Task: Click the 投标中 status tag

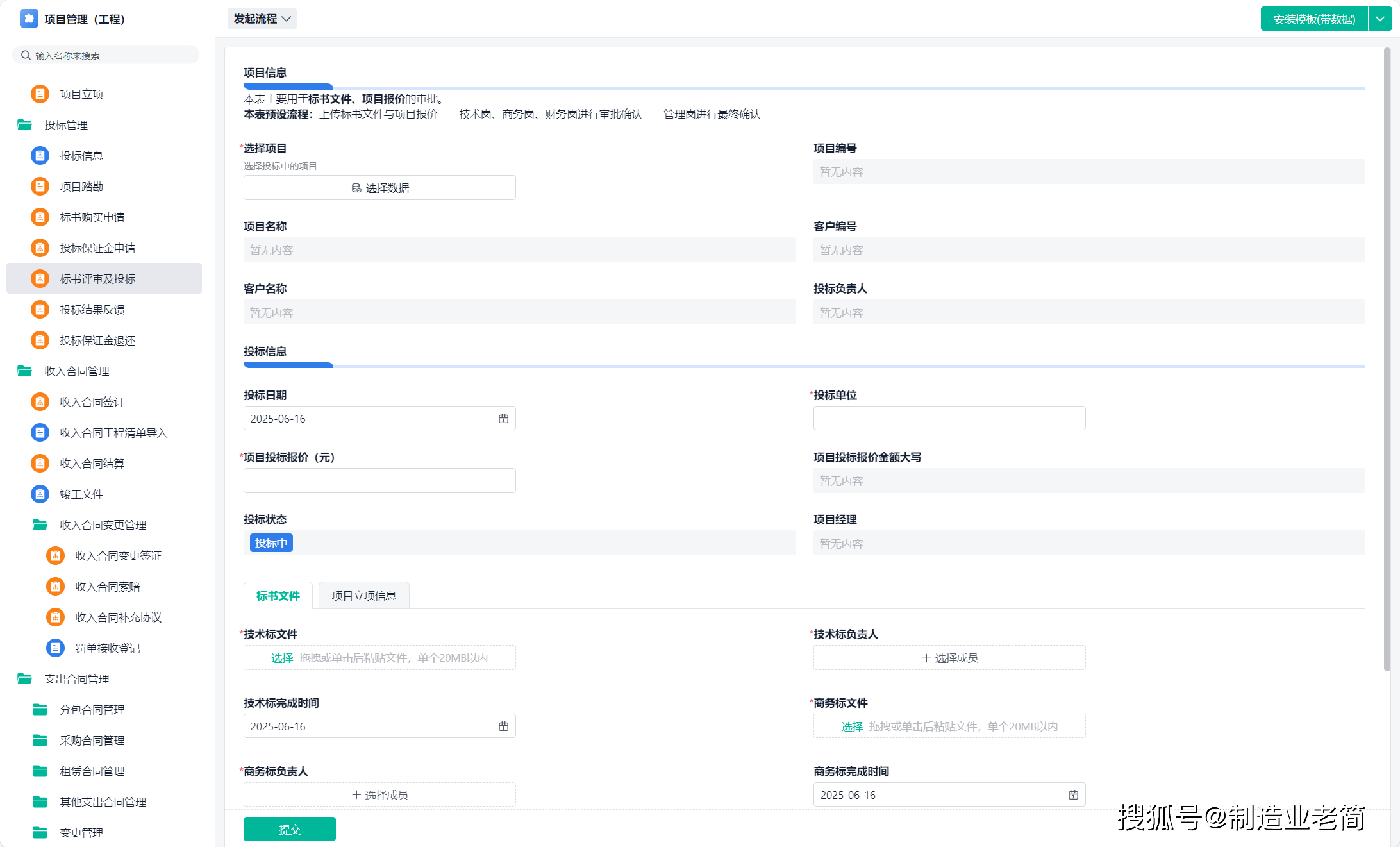Action: point(271,543)
